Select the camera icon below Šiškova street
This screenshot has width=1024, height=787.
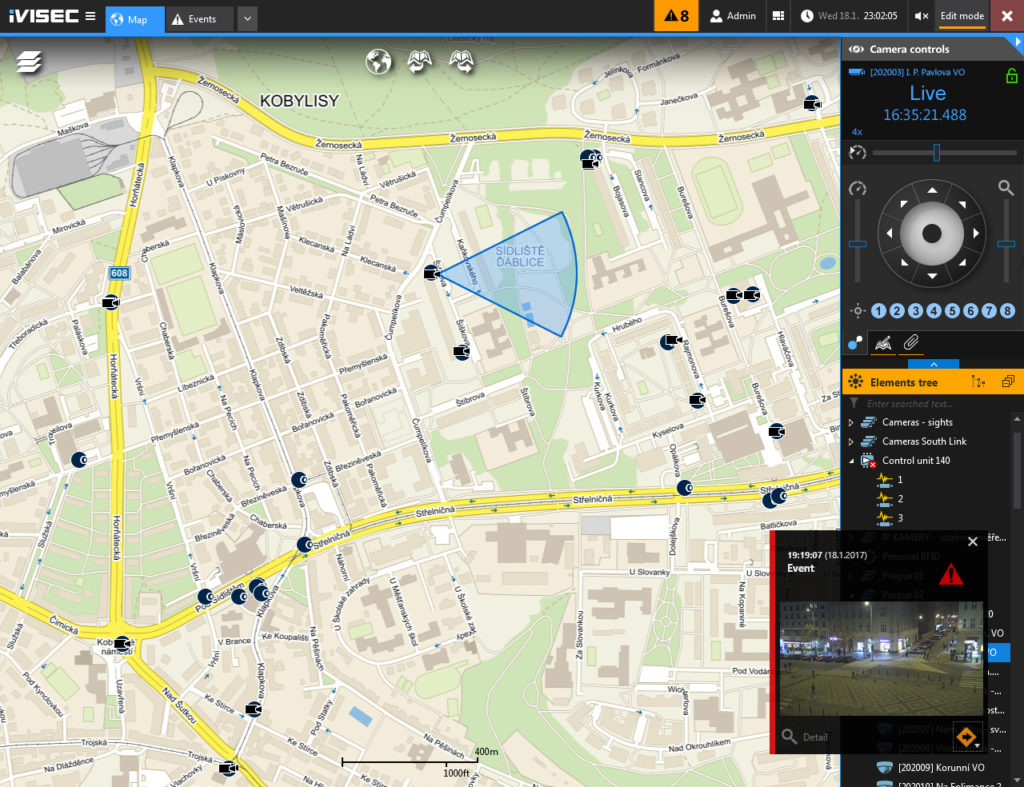[462, 352]
